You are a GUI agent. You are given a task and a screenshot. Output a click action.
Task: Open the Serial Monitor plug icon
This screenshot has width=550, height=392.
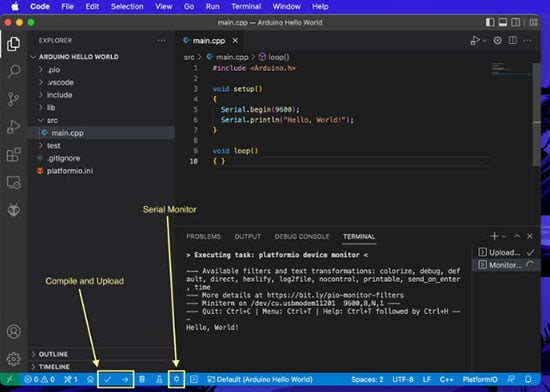(x=176, y=379)
